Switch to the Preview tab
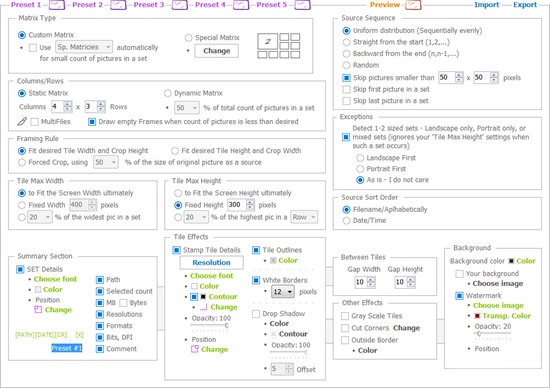This screenshot has width=550, height=388. pos(385,5)
